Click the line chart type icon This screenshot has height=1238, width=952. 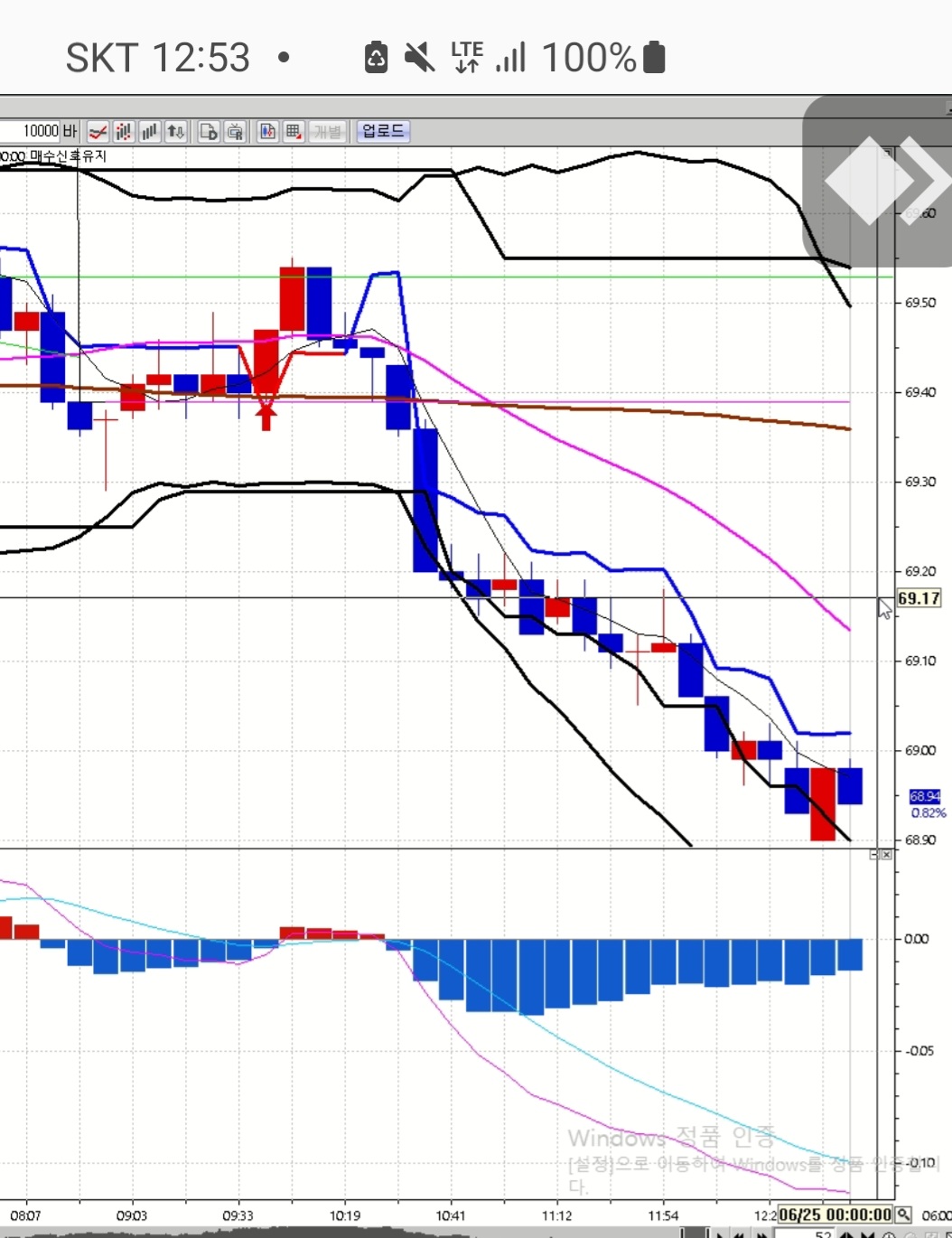click(98, 132)
